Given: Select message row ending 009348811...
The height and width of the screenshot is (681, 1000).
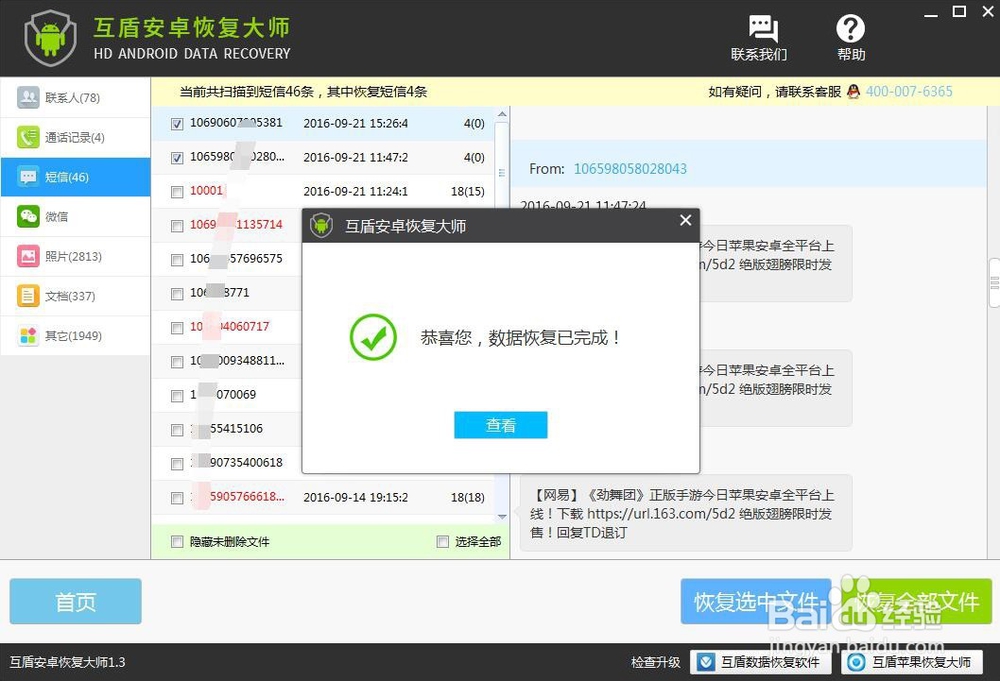Looking at the screenshot, I should click(x=226, y=361).
